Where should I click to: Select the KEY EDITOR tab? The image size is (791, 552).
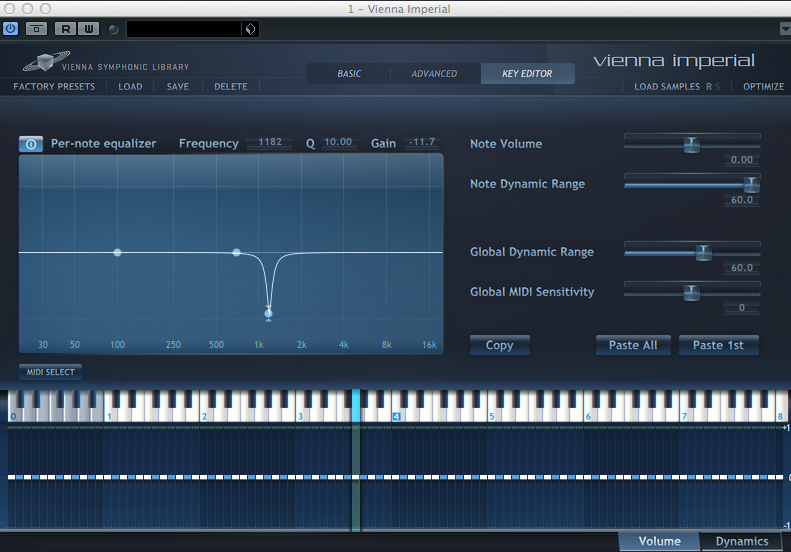coord(527,74)
